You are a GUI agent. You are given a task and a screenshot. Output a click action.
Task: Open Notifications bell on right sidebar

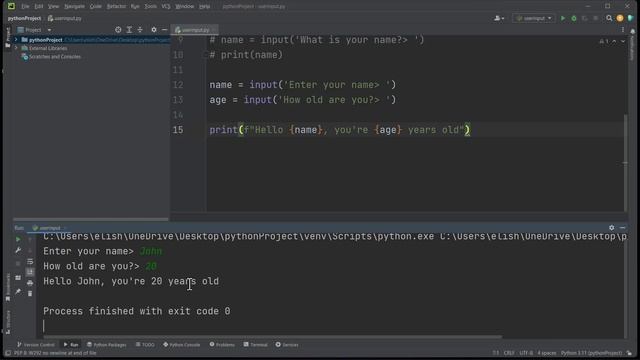(633, 31)
